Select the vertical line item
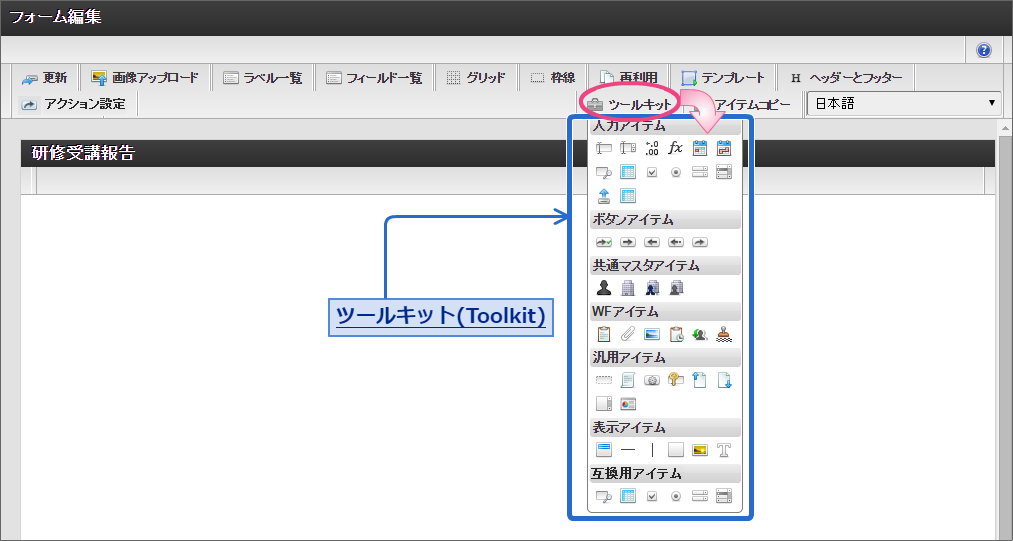This screenshot has height=541, width=1013. pos(652,450)
